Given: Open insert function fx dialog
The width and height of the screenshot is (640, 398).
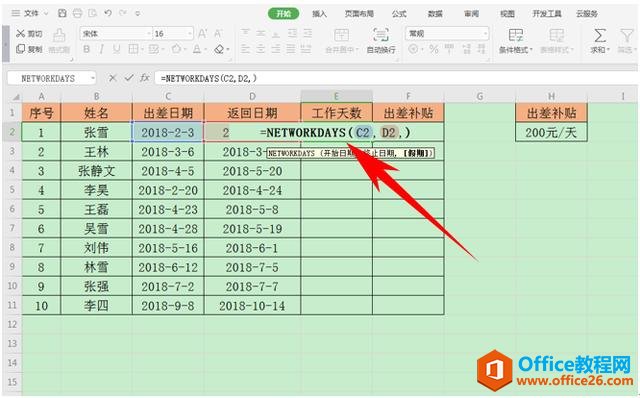Looking at the screenshot, I should point(144,78).
